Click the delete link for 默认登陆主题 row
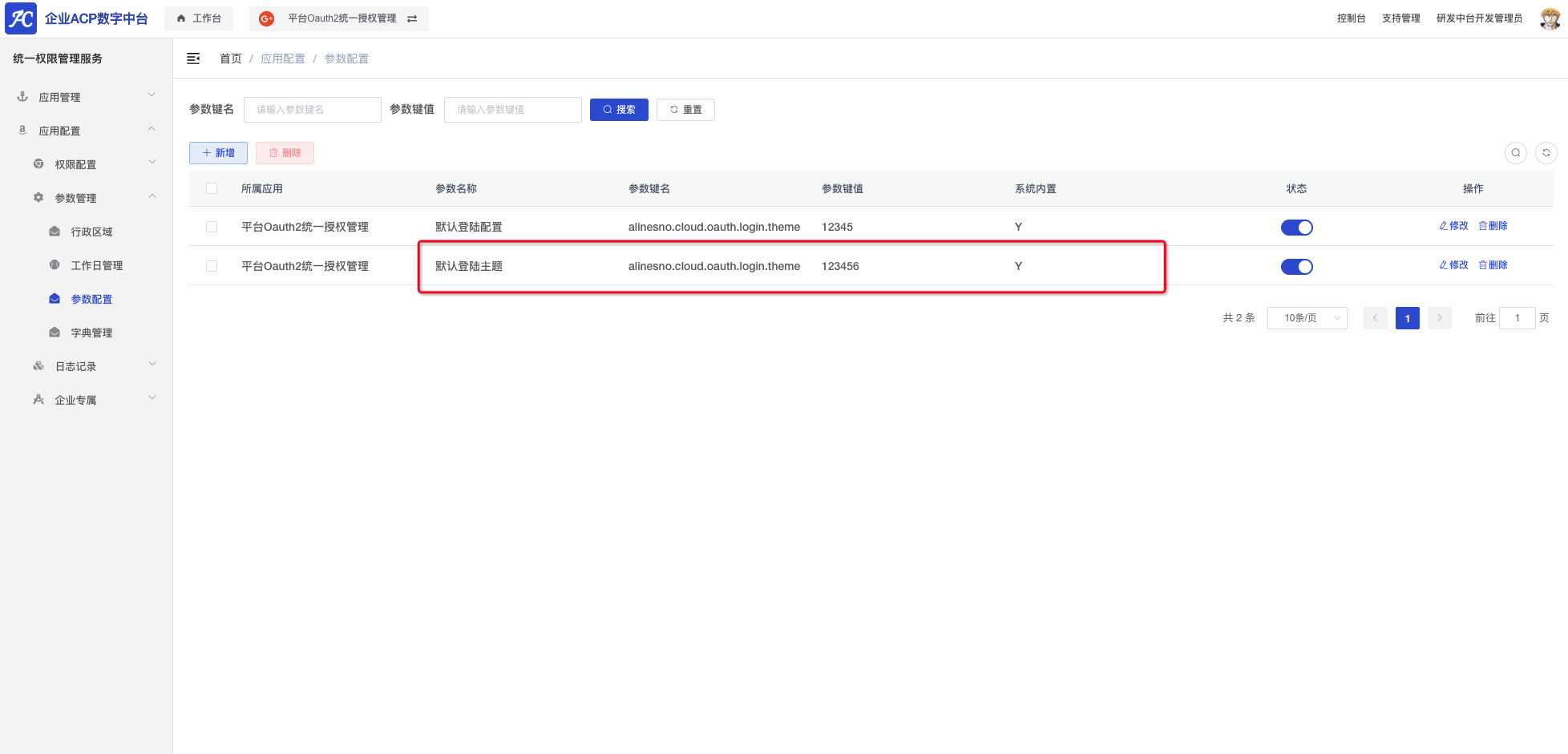The height and width of the screenshot is (754, 1568). pyautogui.click(x=1493, y=265)
